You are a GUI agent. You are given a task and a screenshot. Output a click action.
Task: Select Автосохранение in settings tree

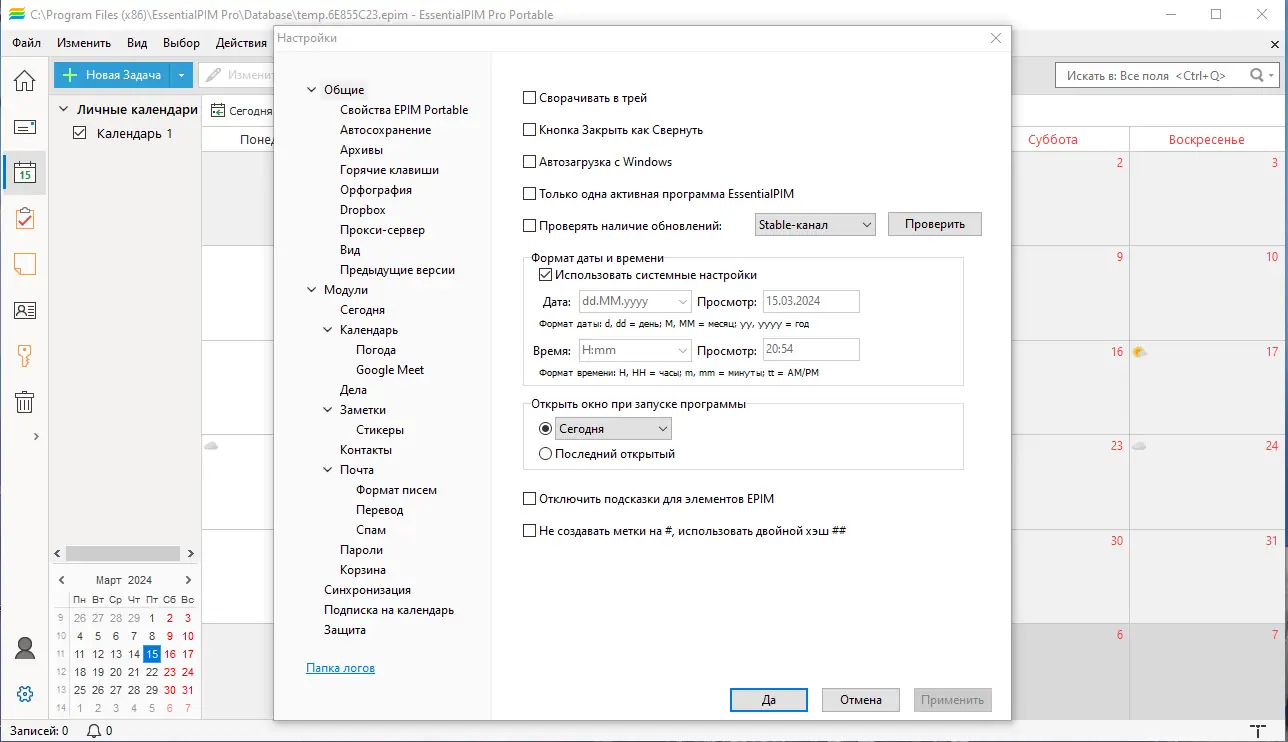point(386,130)
